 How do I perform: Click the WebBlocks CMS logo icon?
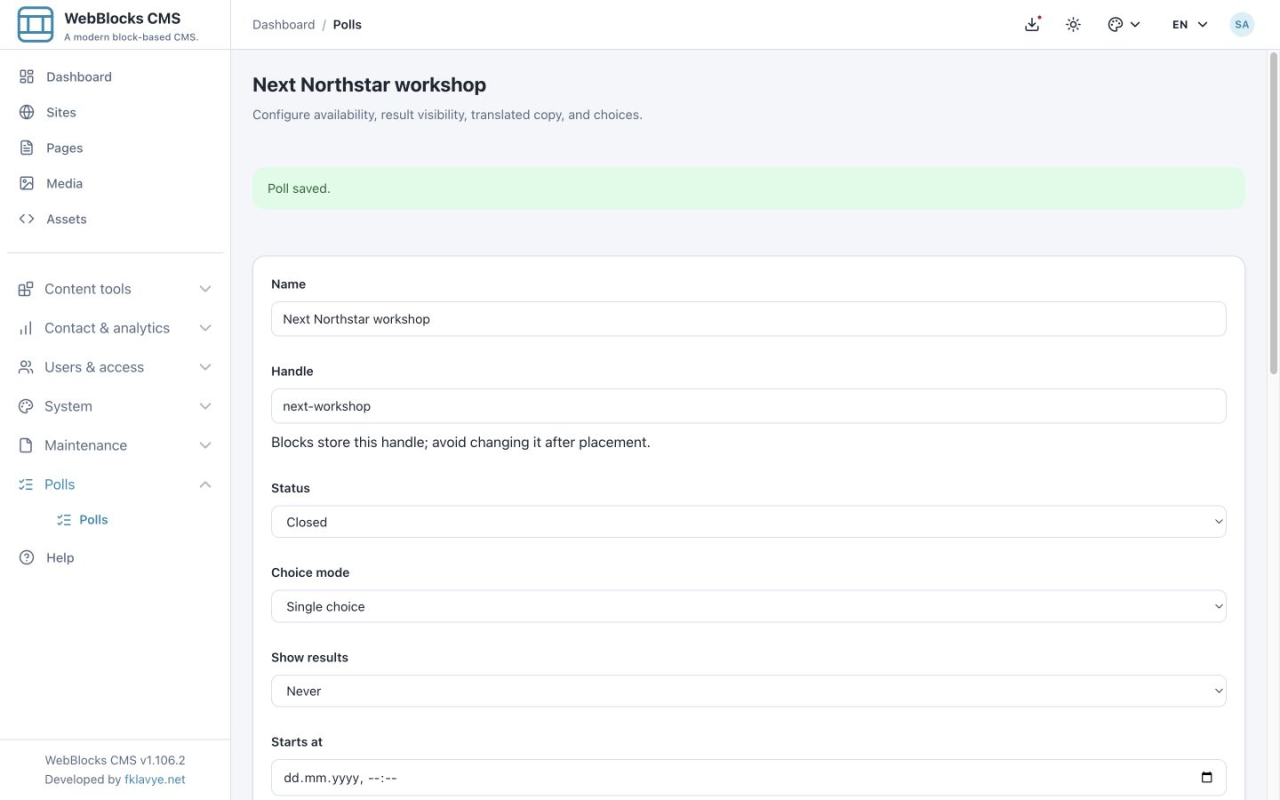[x=36, y=24]
